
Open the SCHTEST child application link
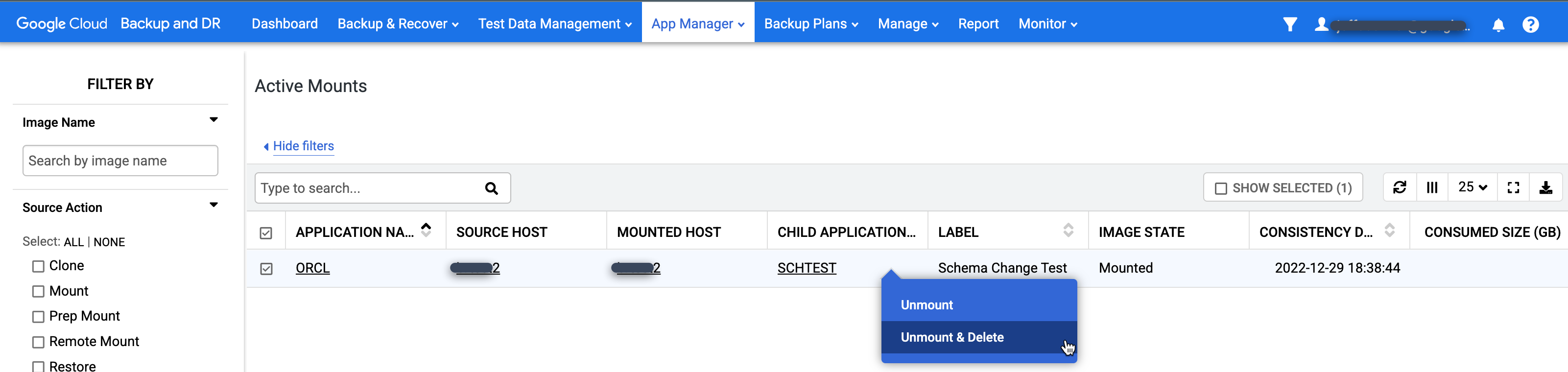(x=807, y=268)
